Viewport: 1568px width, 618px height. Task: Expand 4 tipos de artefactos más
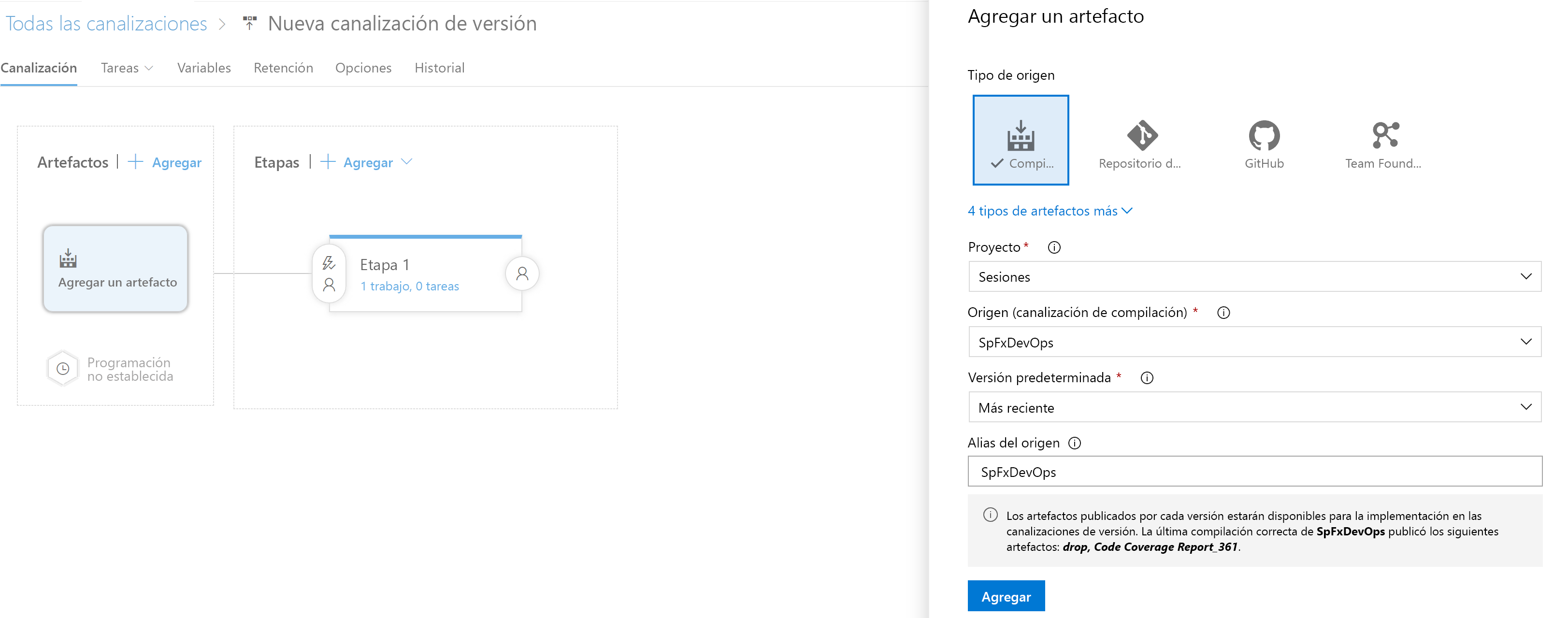1050,211
